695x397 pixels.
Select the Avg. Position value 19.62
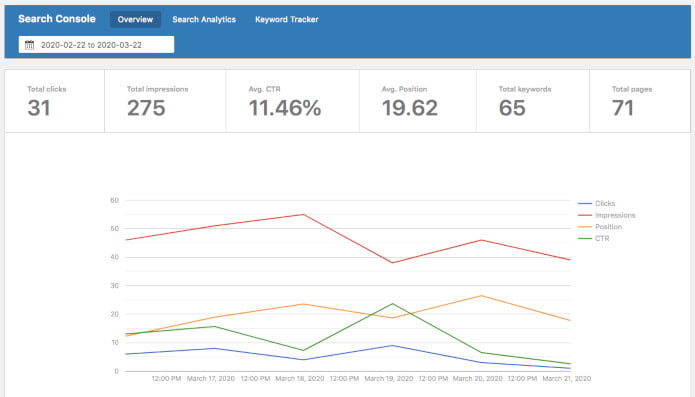410,108
